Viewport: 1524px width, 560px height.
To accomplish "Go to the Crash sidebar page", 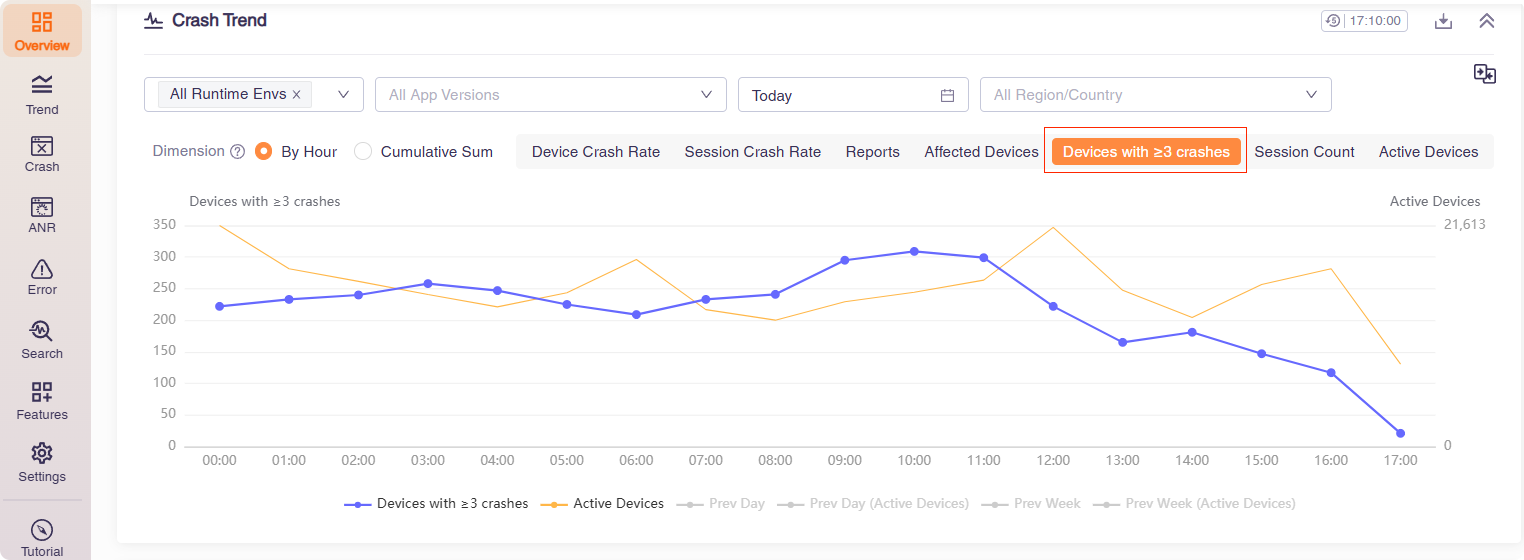I will pos(42,154).
